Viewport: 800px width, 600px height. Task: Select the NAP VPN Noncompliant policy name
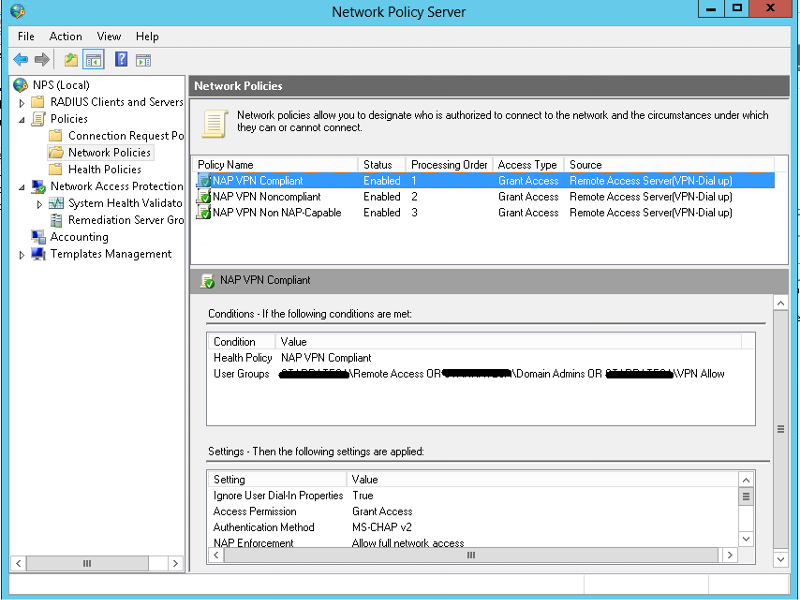pyautogui.click(x=267, y=196)
